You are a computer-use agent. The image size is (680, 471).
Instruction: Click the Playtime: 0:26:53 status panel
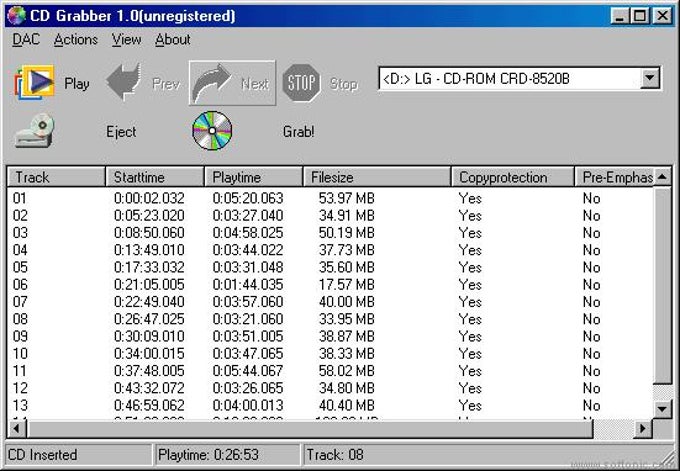tap(228, 455)
